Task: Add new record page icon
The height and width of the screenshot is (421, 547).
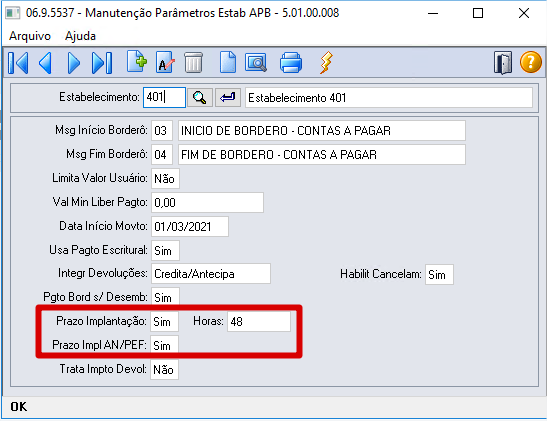Action: (137, 62)
